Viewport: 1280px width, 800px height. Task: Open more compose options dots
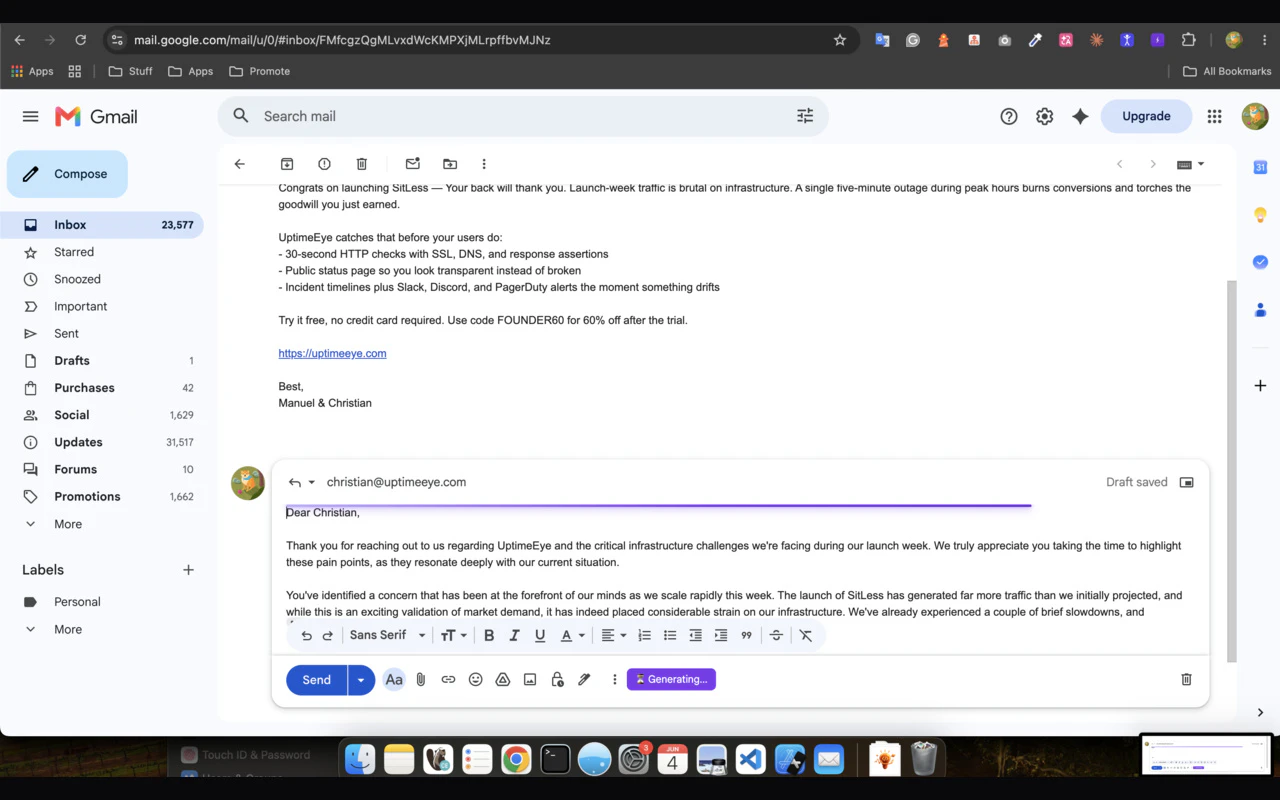coord(615,680)
